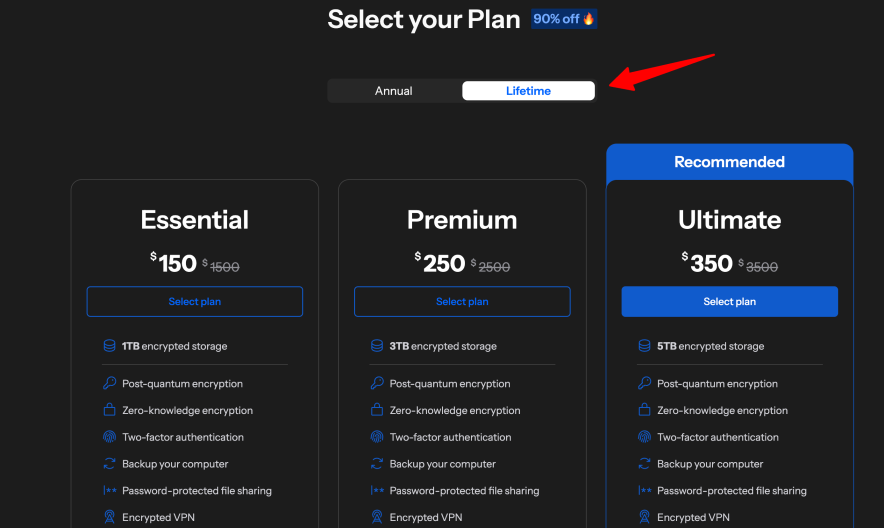Click the Premium plan title
Viewport: 884px width, 528px height.
tap(462, 220)
